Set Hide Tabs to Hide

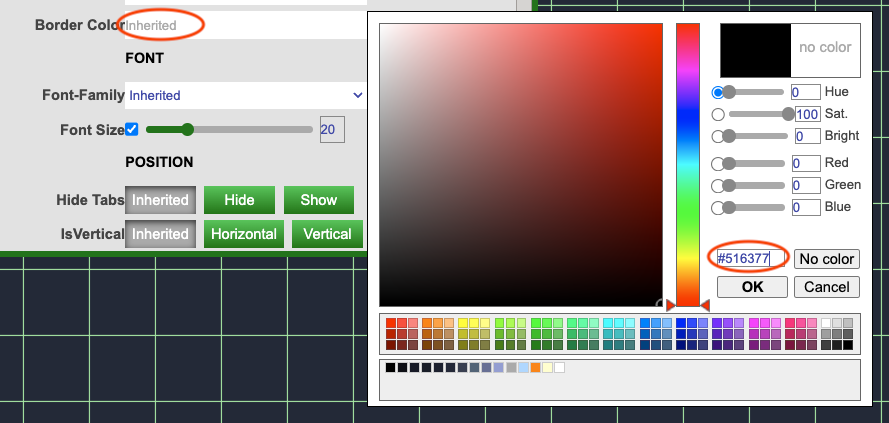239,200
